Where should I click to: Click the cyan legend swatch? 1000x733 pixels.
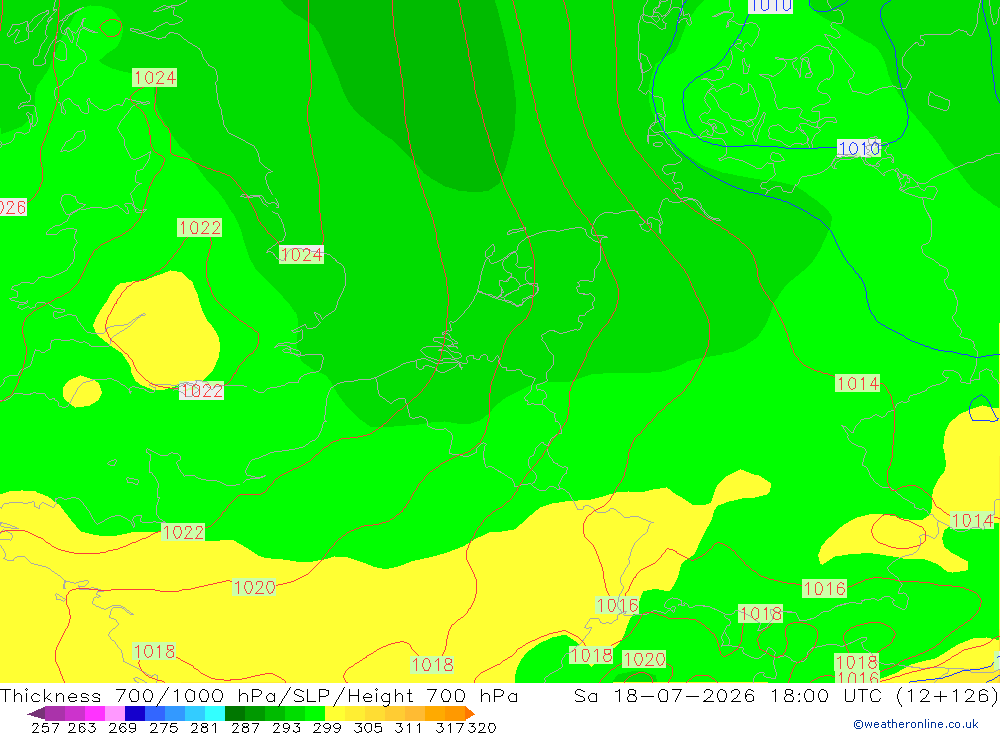(x=214, y=713)
